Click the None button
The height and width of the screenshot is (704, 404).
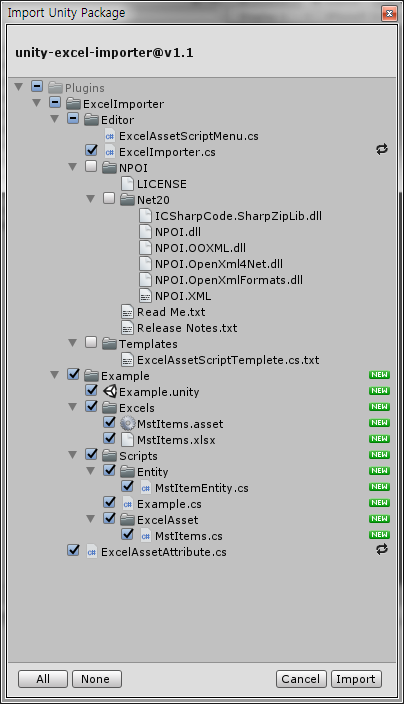pos(97,679)
